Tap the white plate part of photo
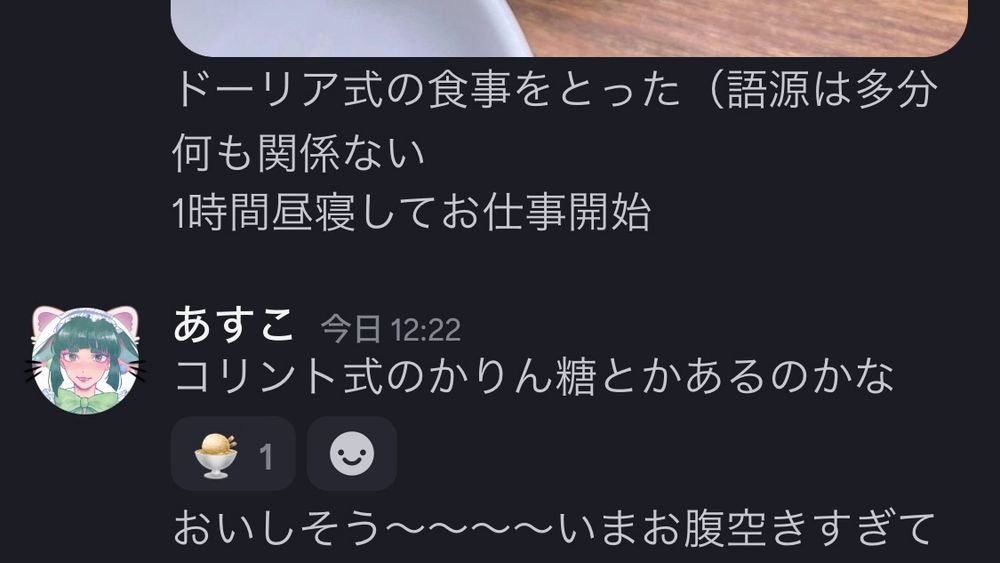Screen dimensions: 1000x563 (x=344, y=26)
